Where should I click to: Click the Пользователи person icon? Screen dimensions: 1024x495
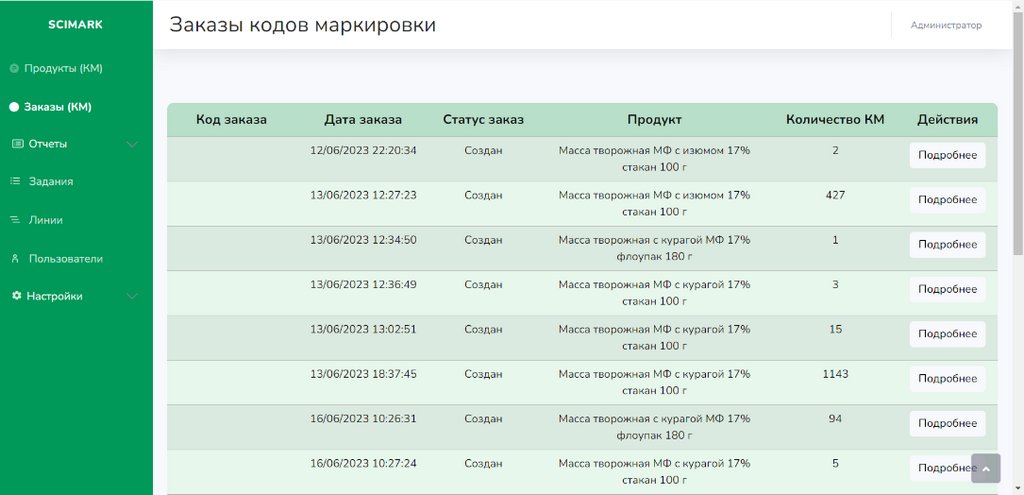pyautogui.click(x=16, y=259)
